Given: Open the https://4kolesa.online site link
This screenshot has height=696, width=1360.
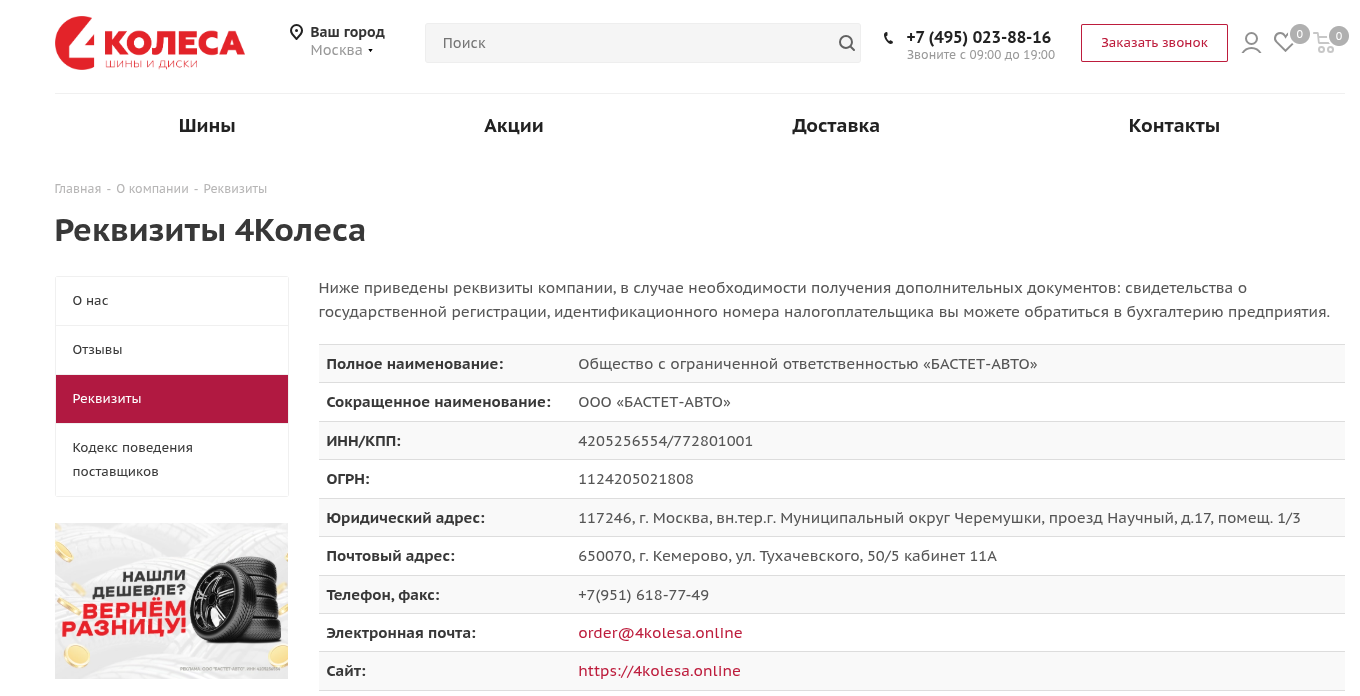Looking at the screenshot, I should point(659,671).
